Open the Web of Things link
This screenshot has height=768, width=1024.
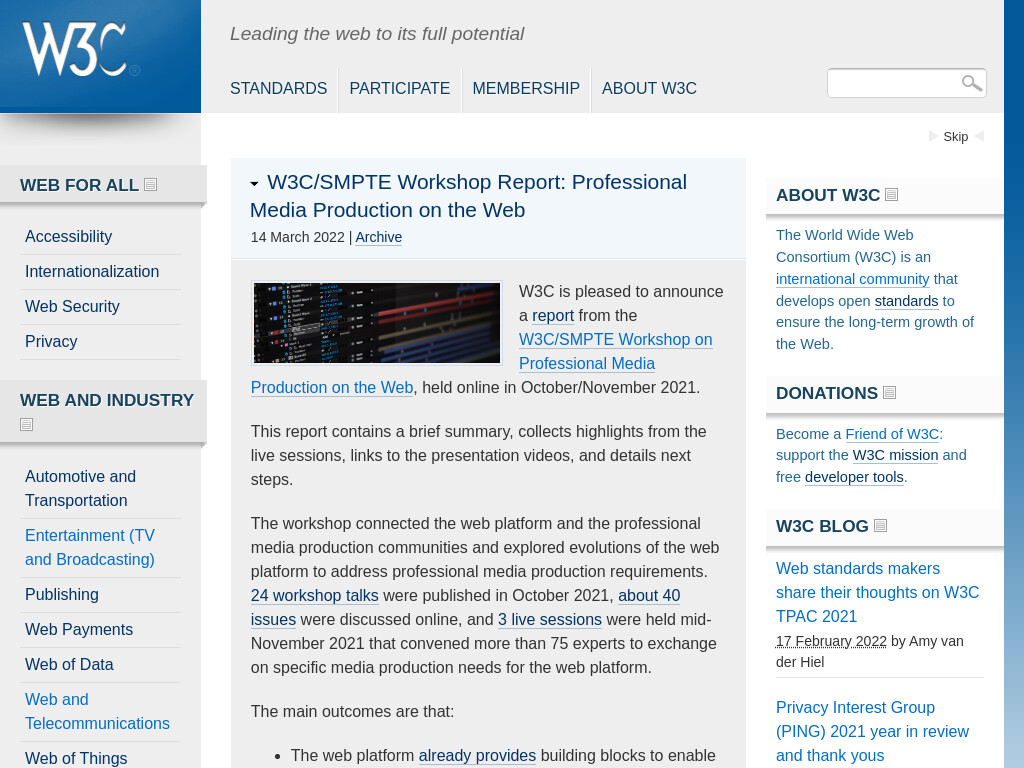click(x=76, y=758)
